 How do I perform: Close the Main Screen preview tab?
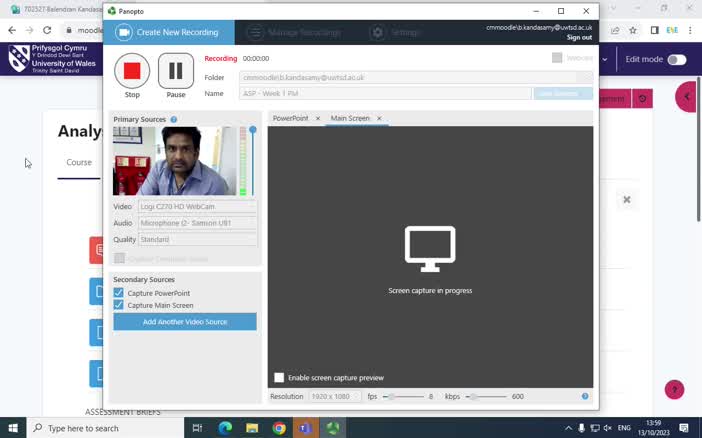coord(379,118)
